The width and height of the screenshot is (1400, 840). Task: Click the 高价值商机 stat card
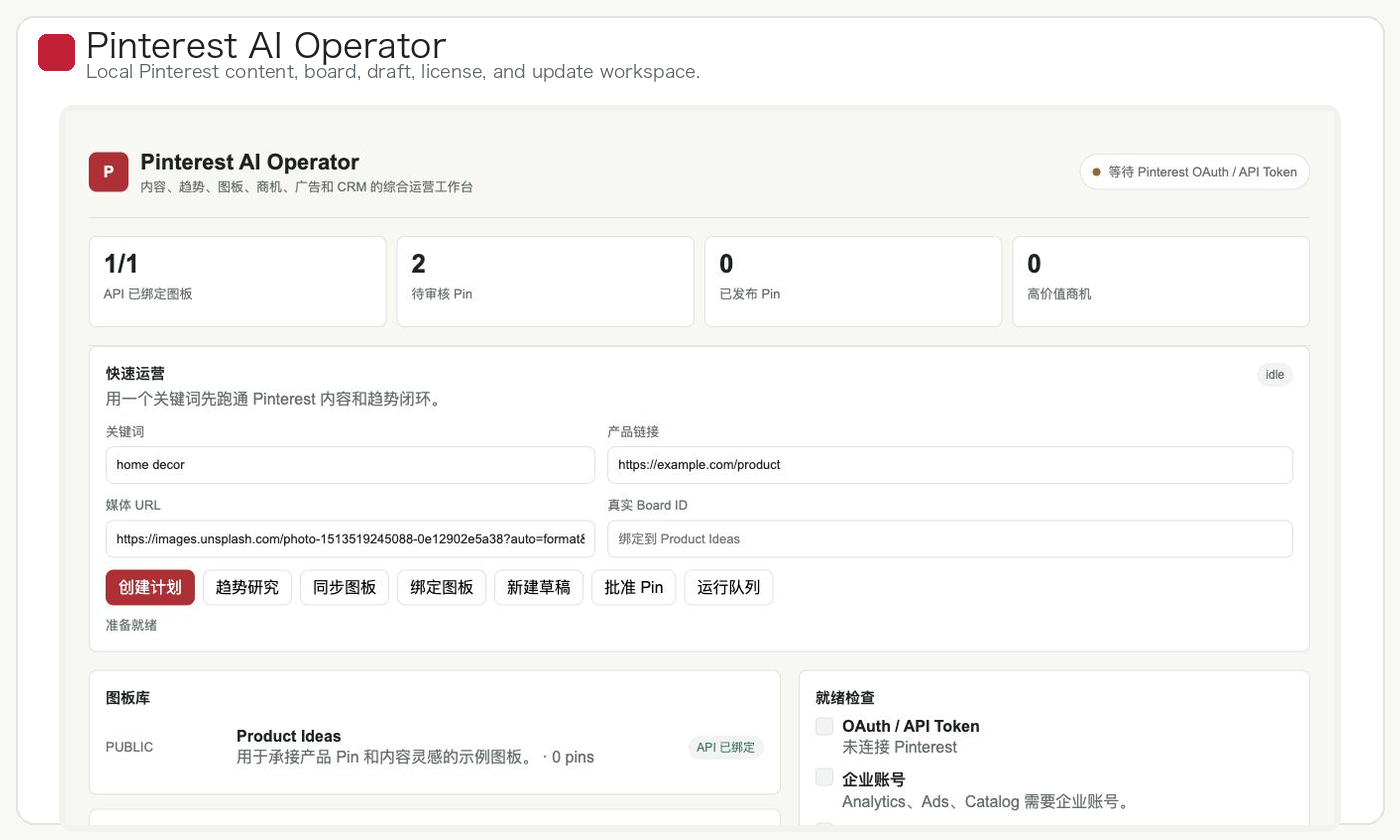(x=1161, y=281)
